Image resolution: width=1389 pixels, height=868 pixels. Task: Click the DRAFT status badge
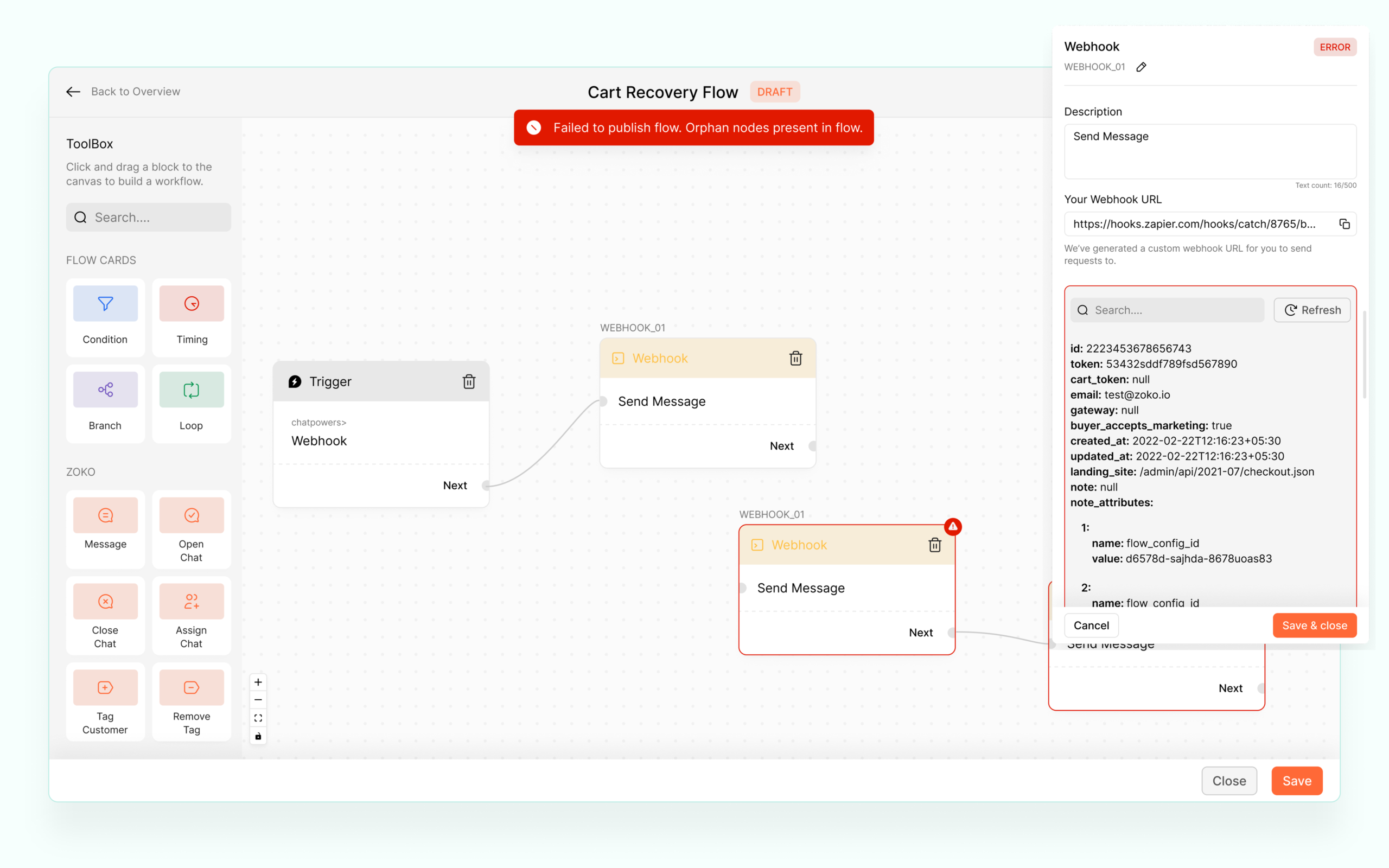click(774, 92)
